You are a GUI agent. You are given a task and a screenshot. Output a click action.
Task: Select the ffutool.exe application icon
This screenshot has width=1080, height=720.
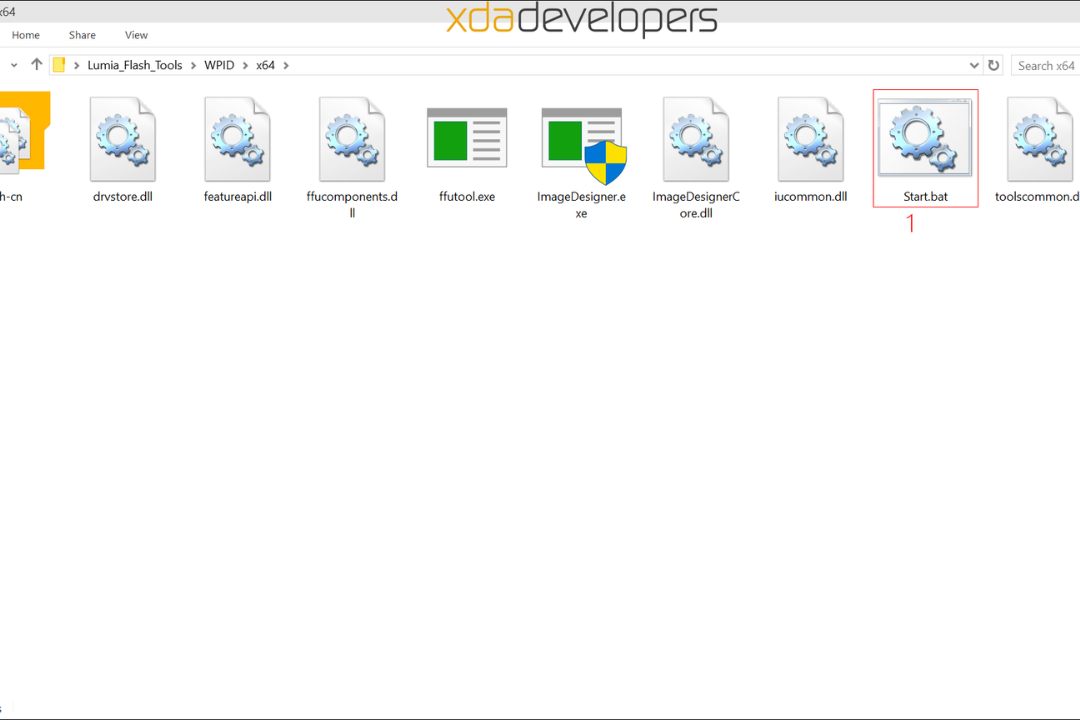(x=467, y=138)
